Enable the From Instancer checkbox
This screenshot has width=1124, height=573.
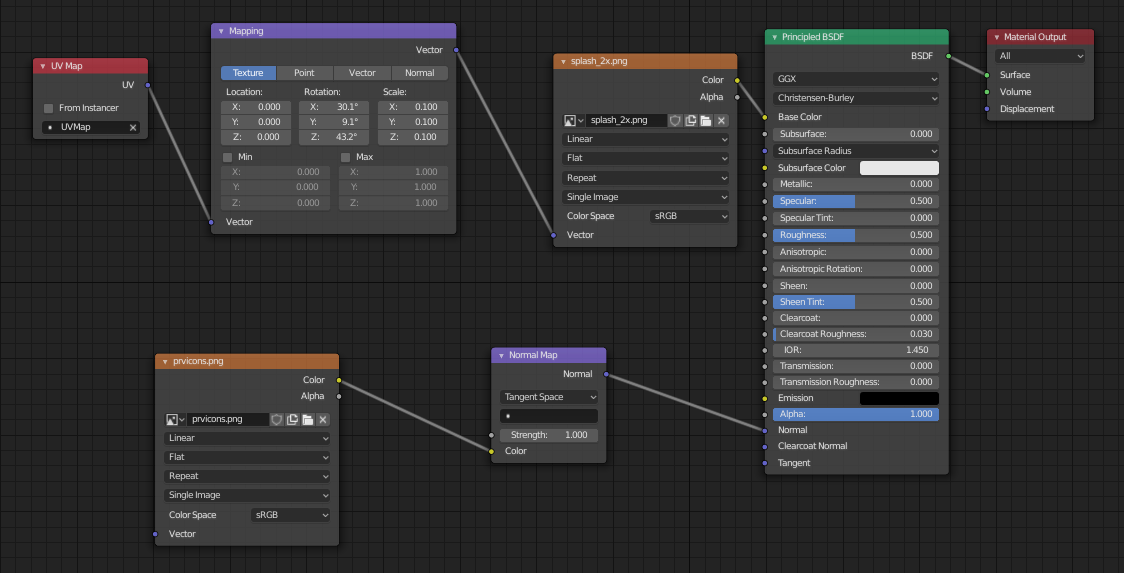pos(48,108)
